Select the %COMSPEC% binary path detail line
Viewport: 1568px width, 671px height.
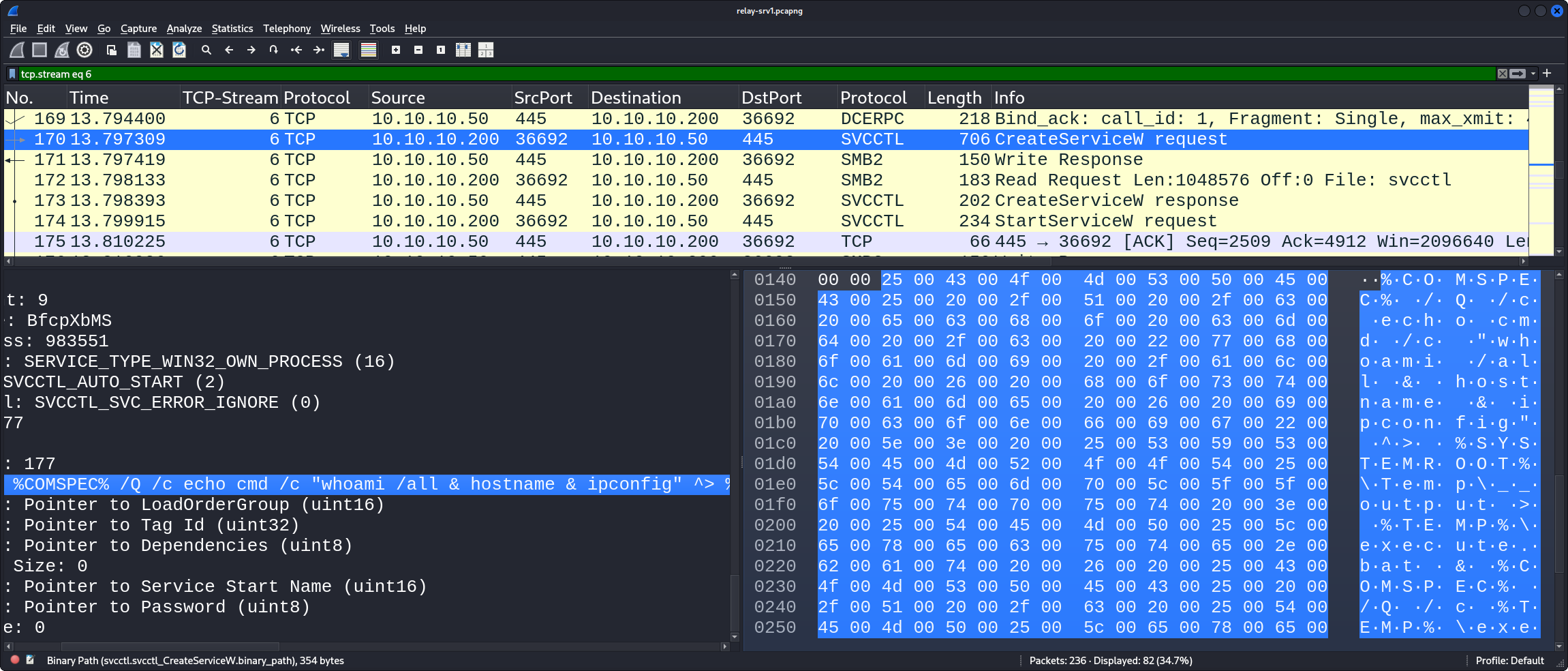point(367,484)
